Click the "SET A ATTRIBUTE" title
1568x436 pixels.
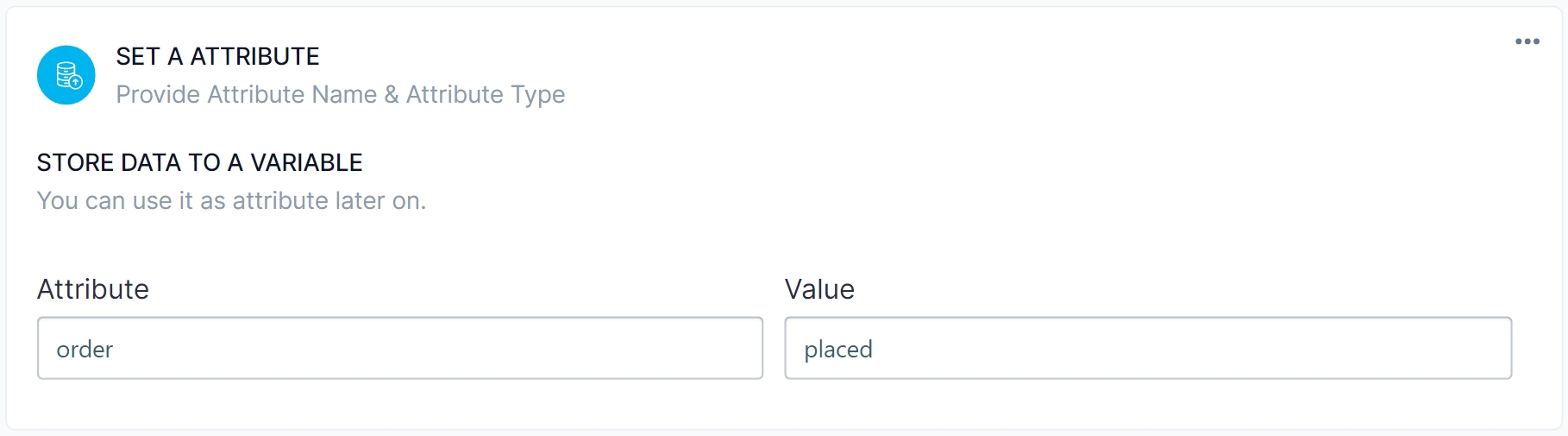pos(217,57)
